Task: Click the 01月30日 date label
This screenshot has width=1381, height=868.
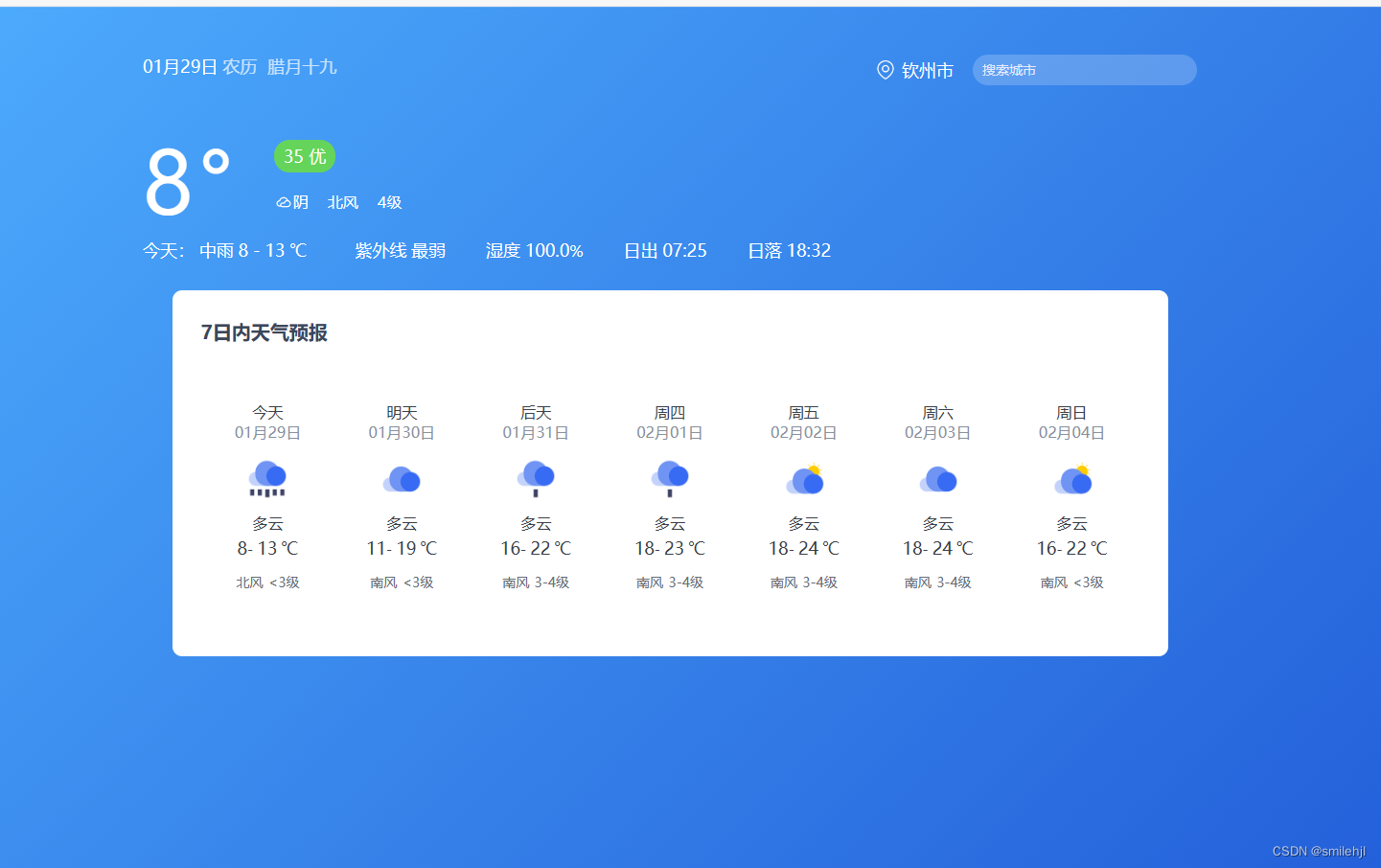Action: (402, 433)
